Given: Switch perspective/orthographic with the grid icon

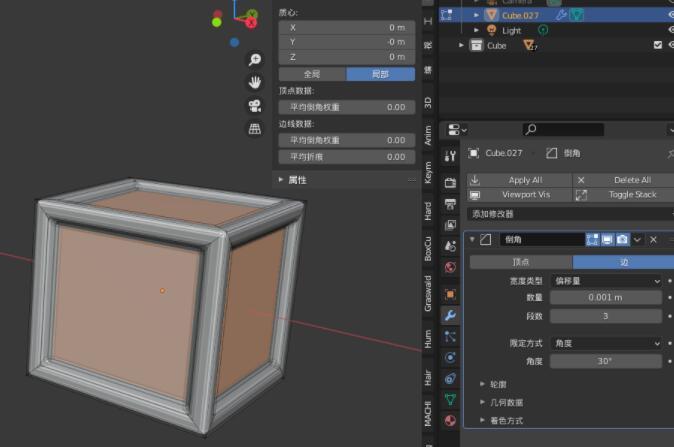Looking at the screenshot, I should click(254, 129).
